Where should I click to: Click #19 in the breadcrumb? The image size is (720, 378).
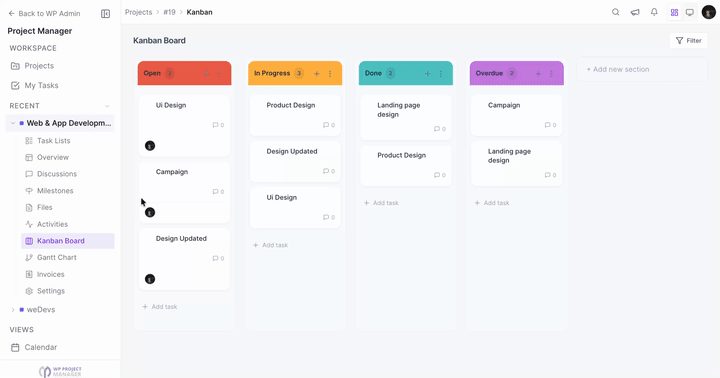tap(169, 12)
